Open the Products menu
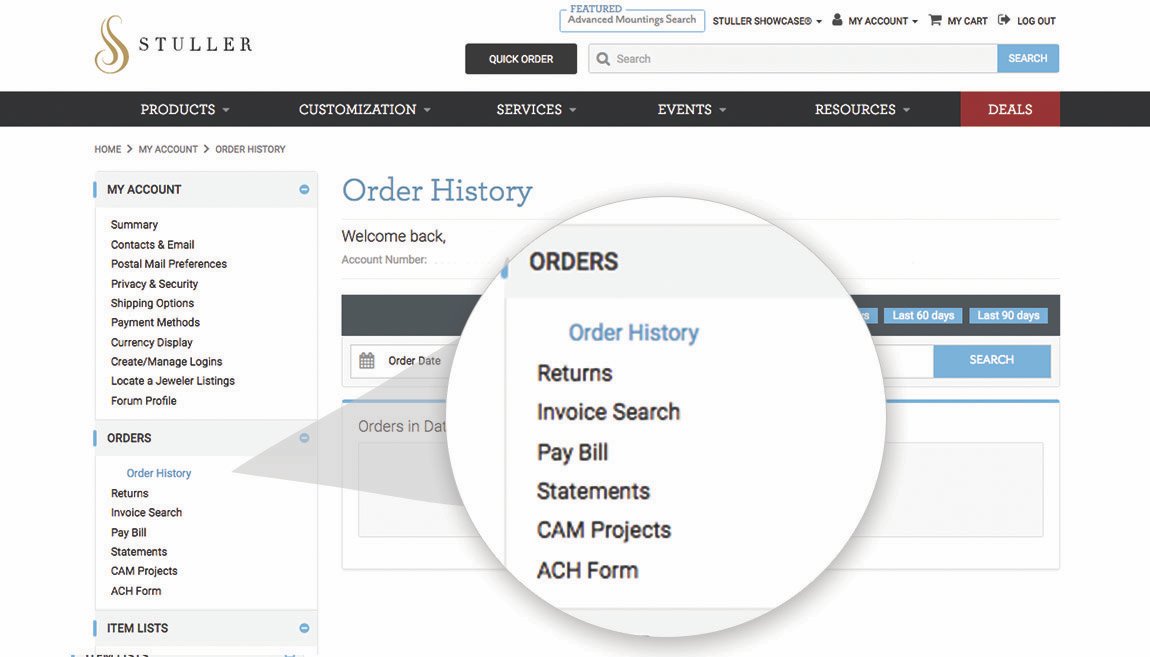Image resolution: width=1150 pixels, height=657 pixels. pos(185,109)
